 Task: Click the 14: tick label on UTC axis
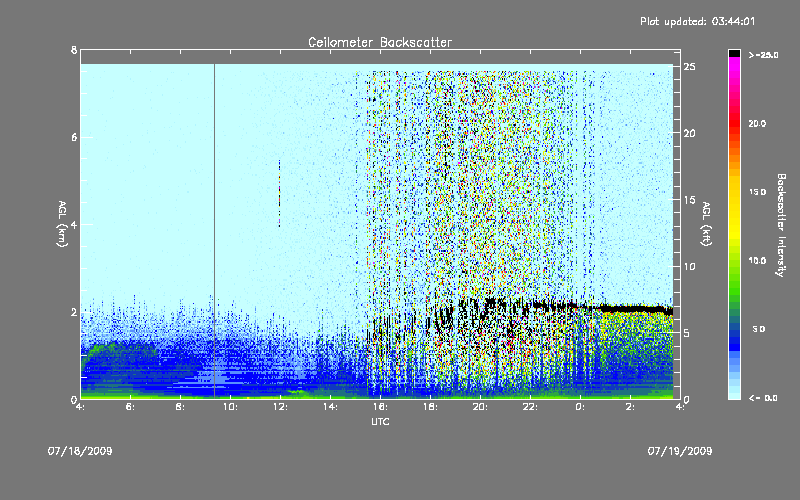(x=330, y=407)
